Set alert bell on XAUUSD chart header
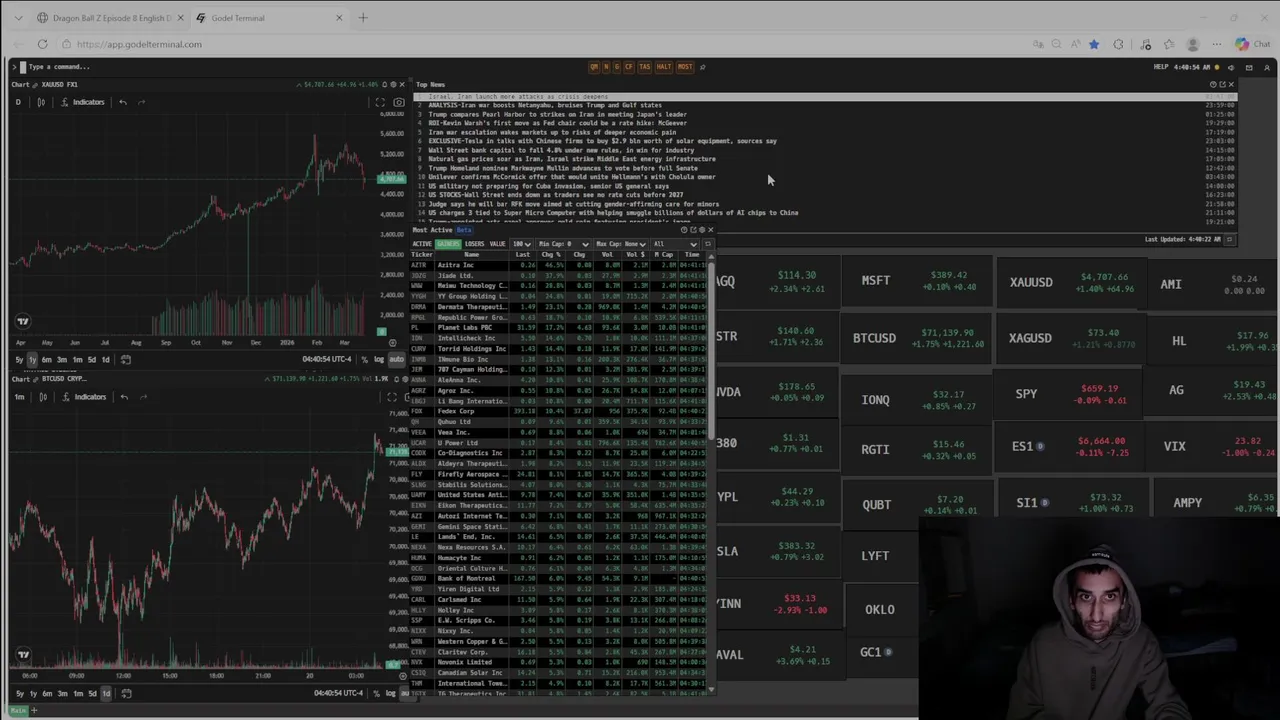 coord(387,84)
